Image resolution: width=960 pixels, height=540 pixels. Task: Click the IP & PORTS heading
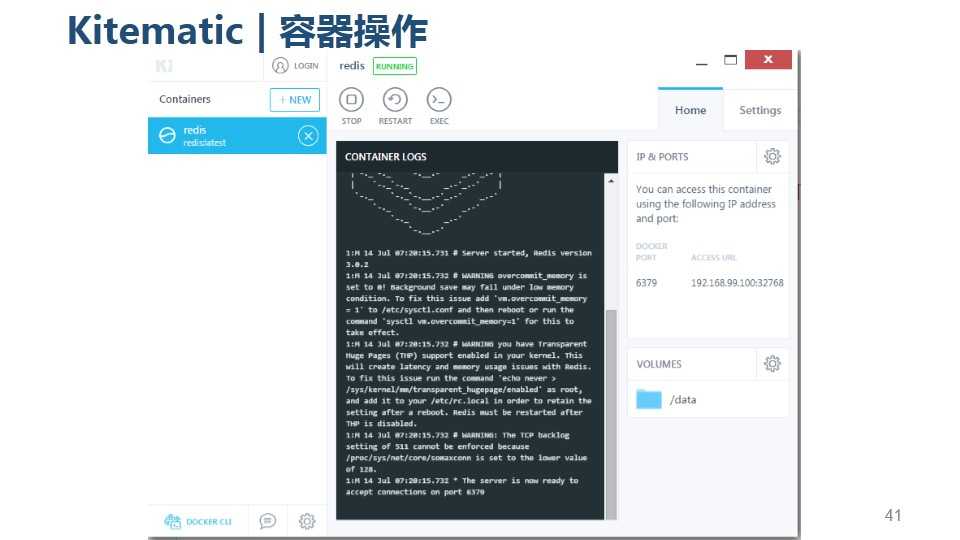[x=662, y=157]
